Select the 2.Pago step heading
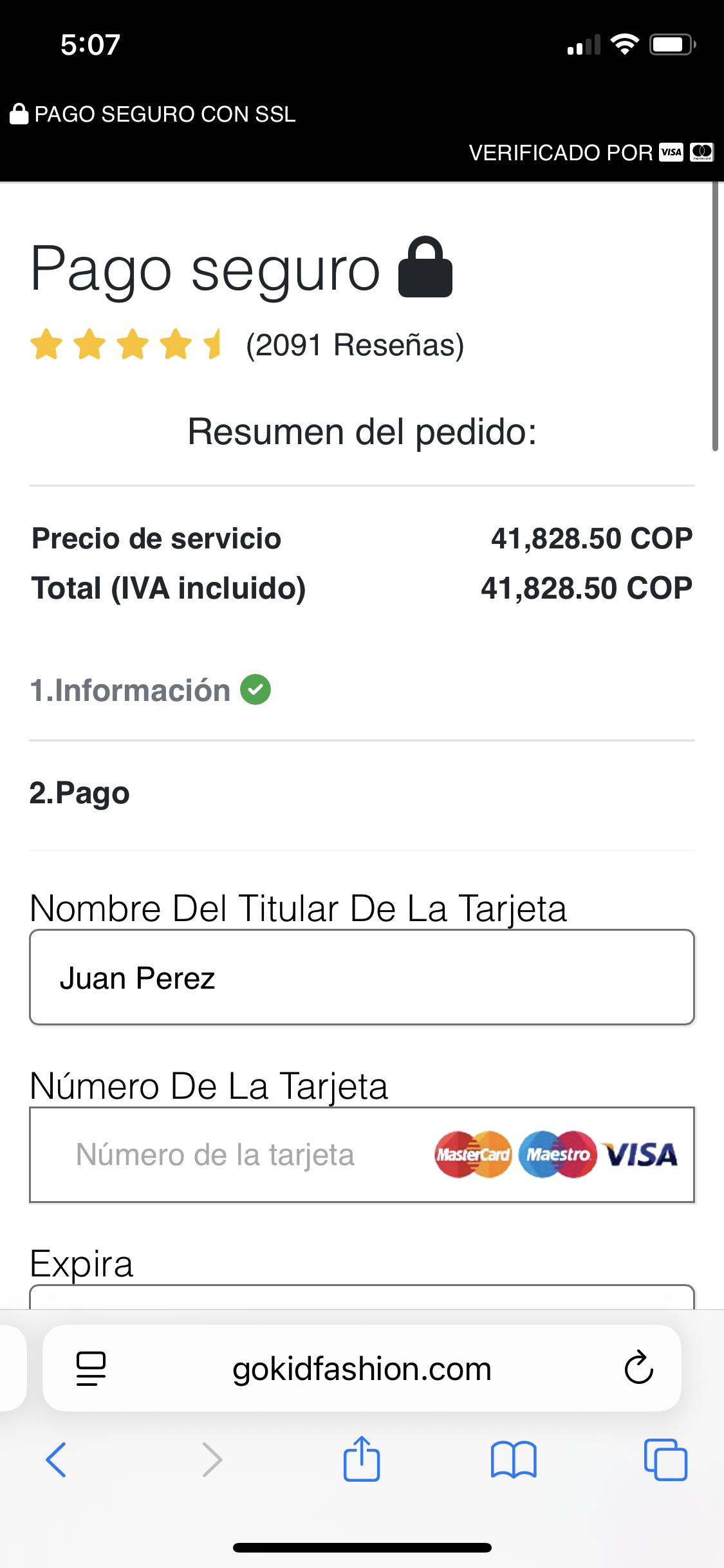724x1568 pixels. 80,793
